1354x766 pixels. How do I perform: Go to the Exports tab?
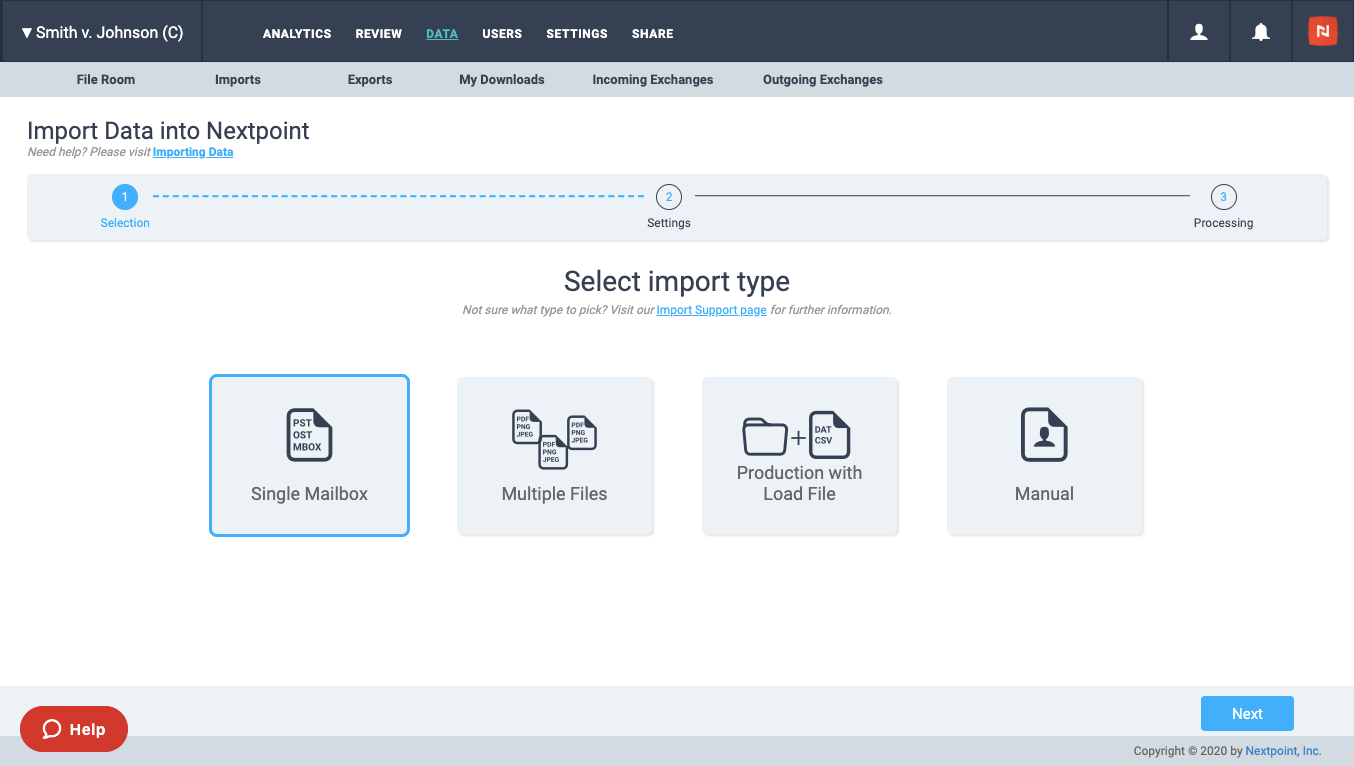click(370, 79)
